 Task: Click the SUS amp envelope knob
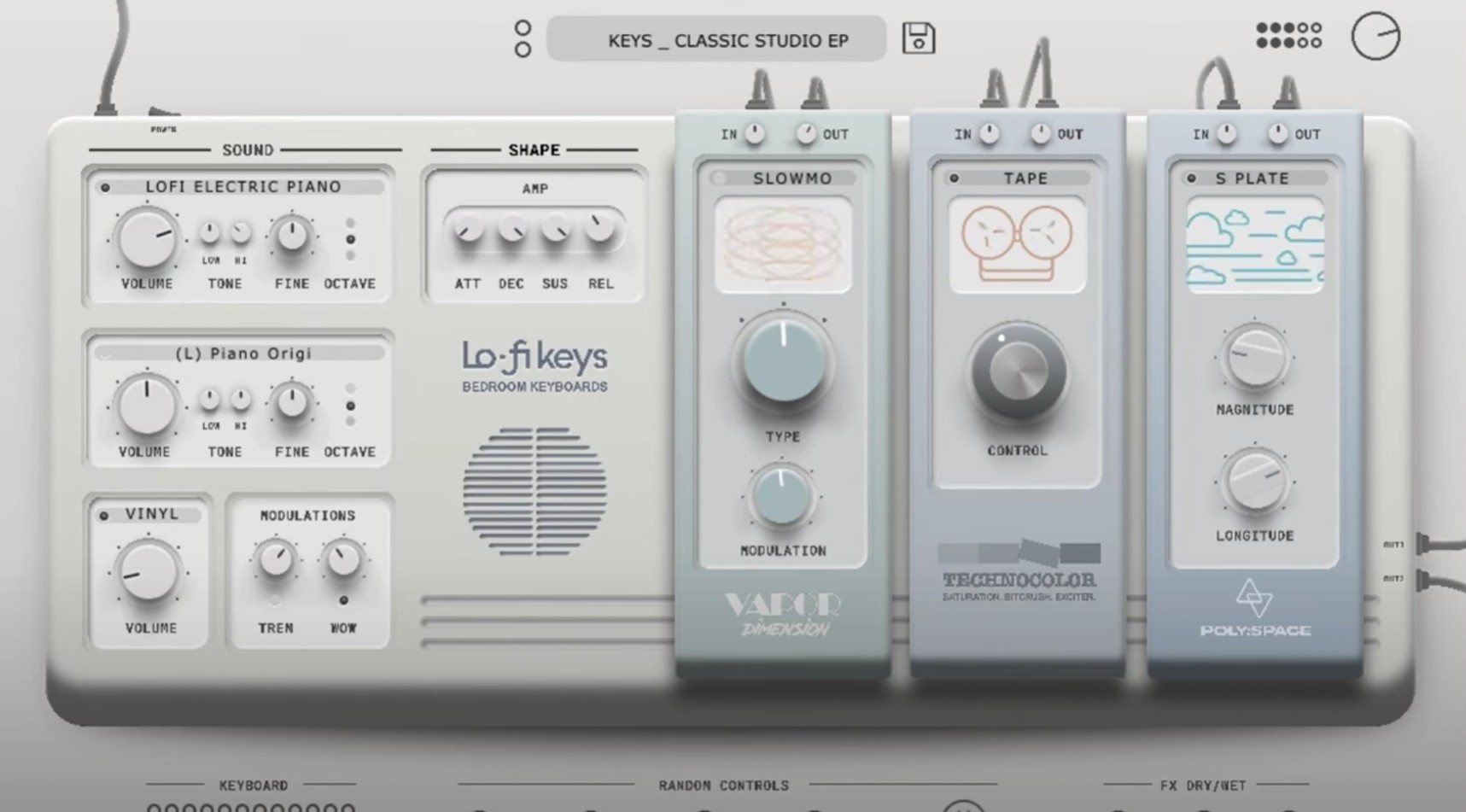click(556, 229)
